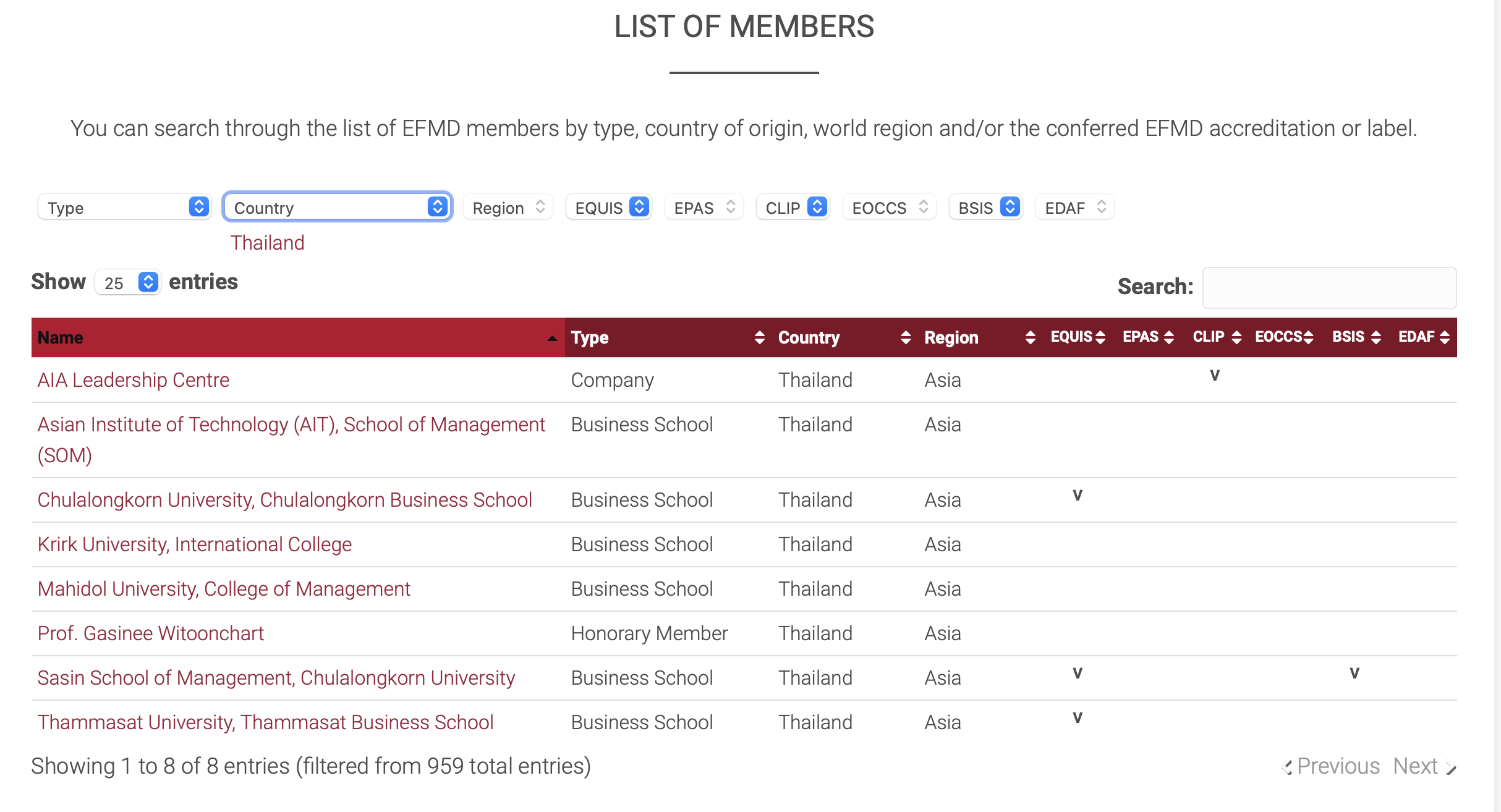
Task: Toggle Name column sort order
Action: [297, 337]
